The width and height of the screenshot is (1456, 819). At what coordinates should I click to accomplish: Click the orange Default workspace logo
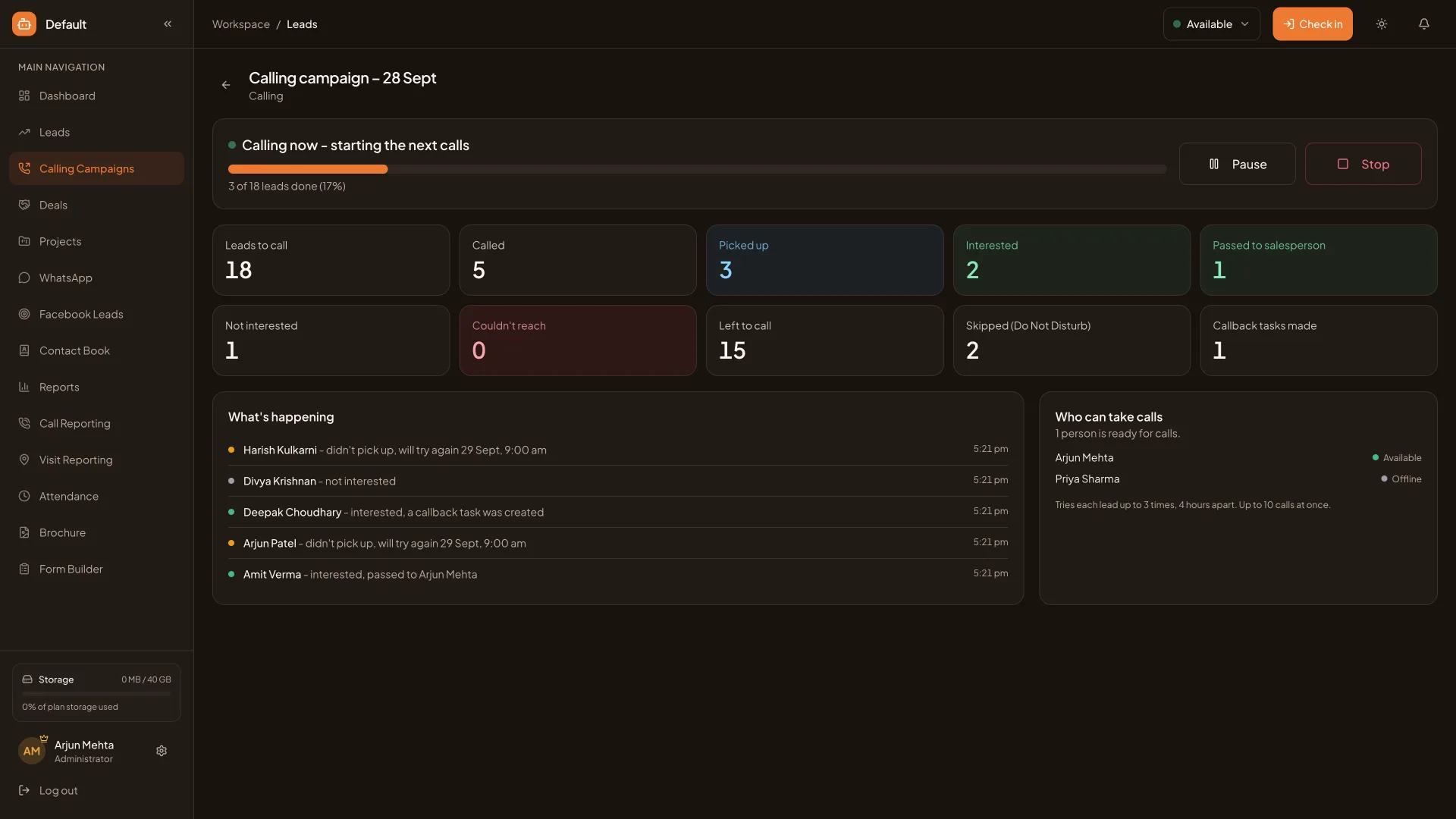(x=24, y=24)
